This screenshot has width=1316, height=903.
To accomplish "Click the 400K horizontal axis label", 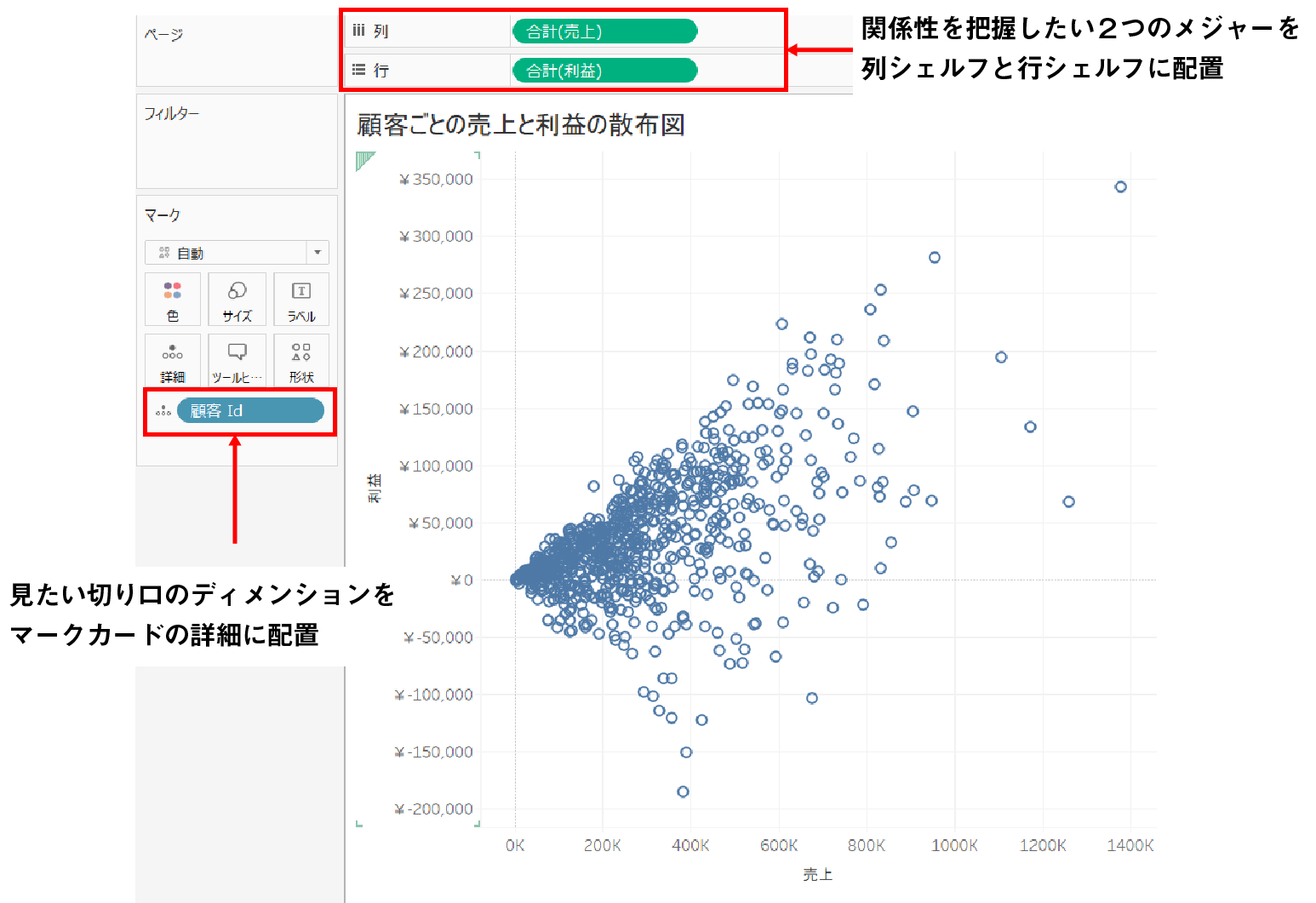I will pyautogui.click(x=690, y=846).
